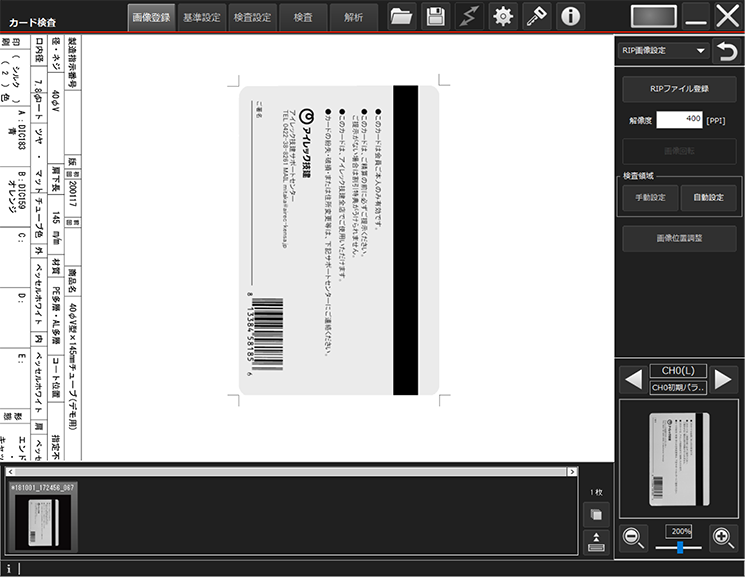This screenshot has height=577, width=745.
Task: Open settings with the gear icon
Action: tap(503, 17)
